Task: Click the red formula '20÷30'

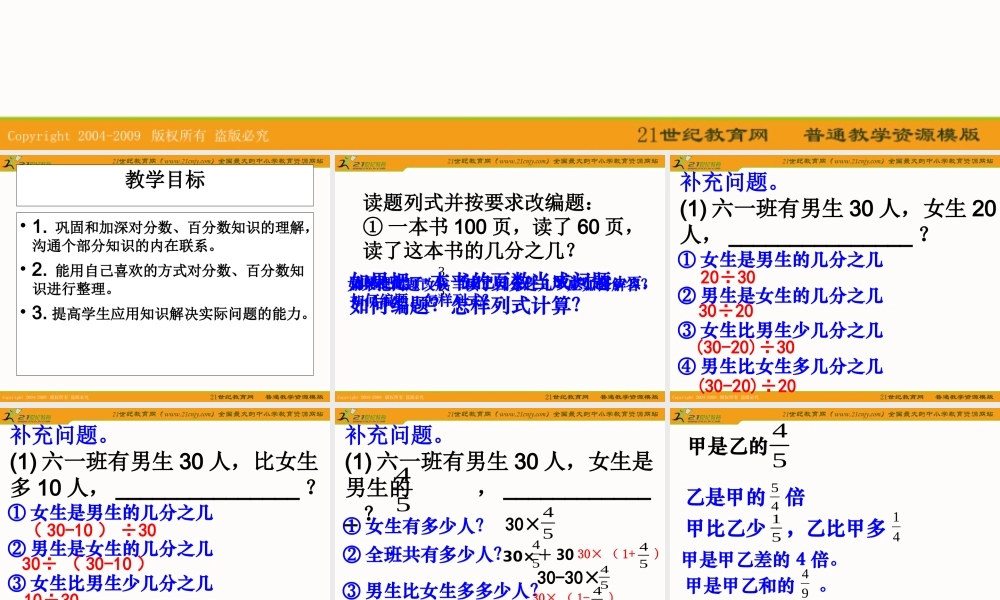Action: coord(728,277)
